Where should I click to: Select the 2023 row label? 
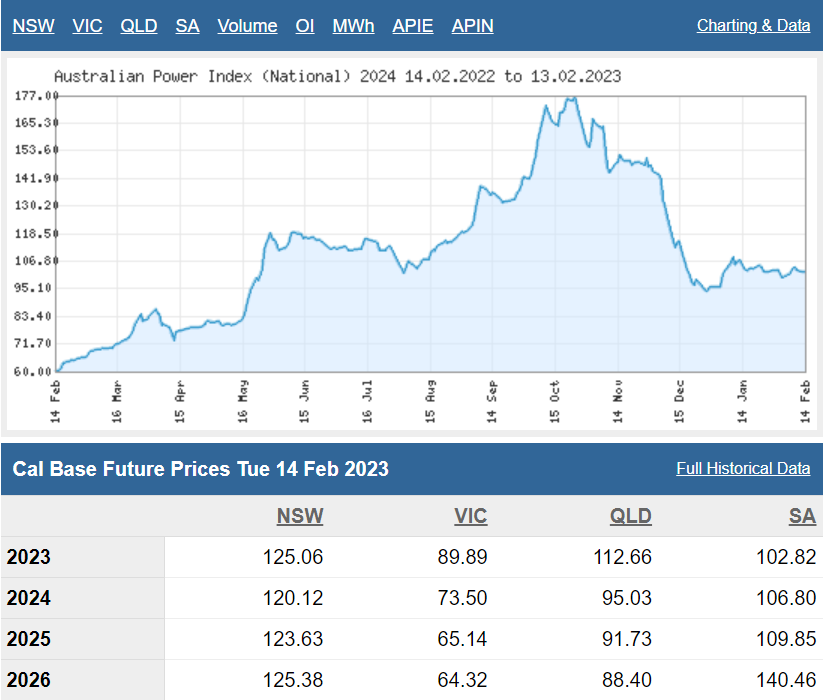pos(28,557)
